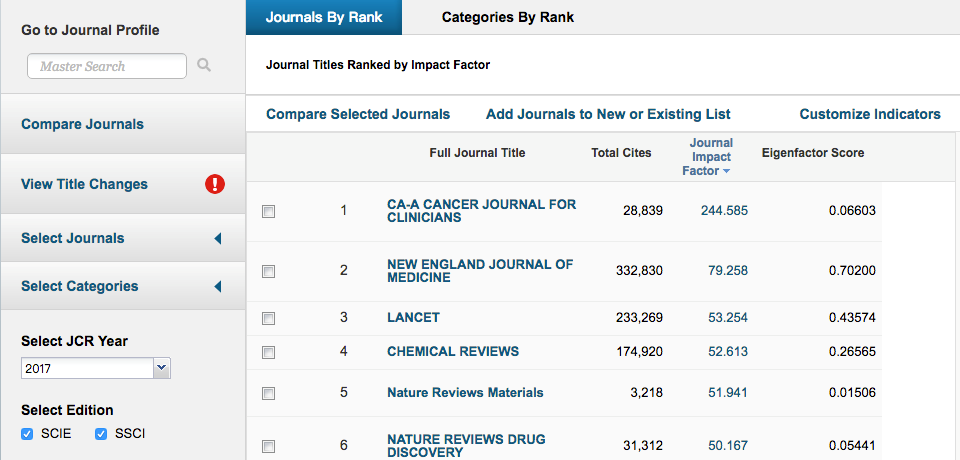This screenshot has height=460, width=960.
Task: Click total cites value 332,830
Action: pyautogui.click(x=639, y=271)
